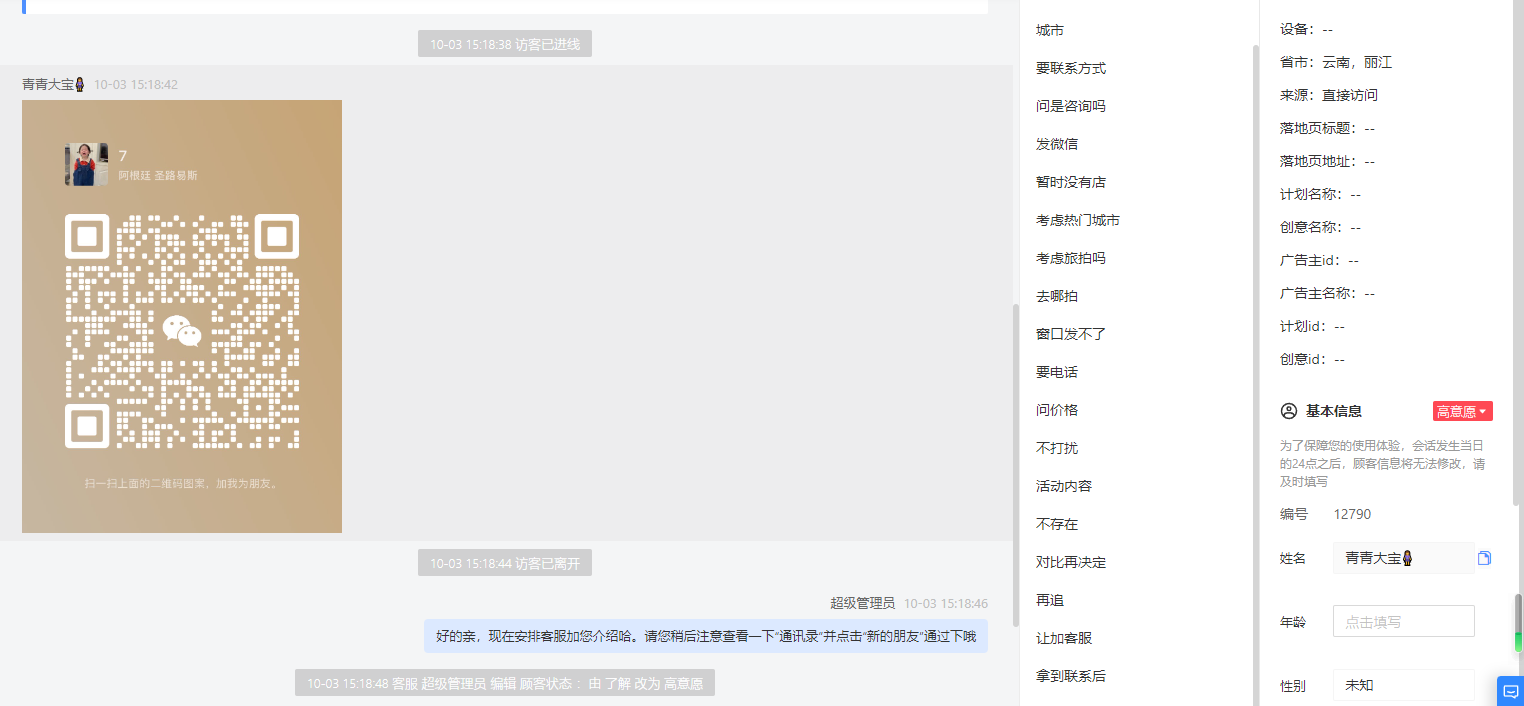
Task: Focus the 年龄 input field
Action: click(x=1403, y=621)
